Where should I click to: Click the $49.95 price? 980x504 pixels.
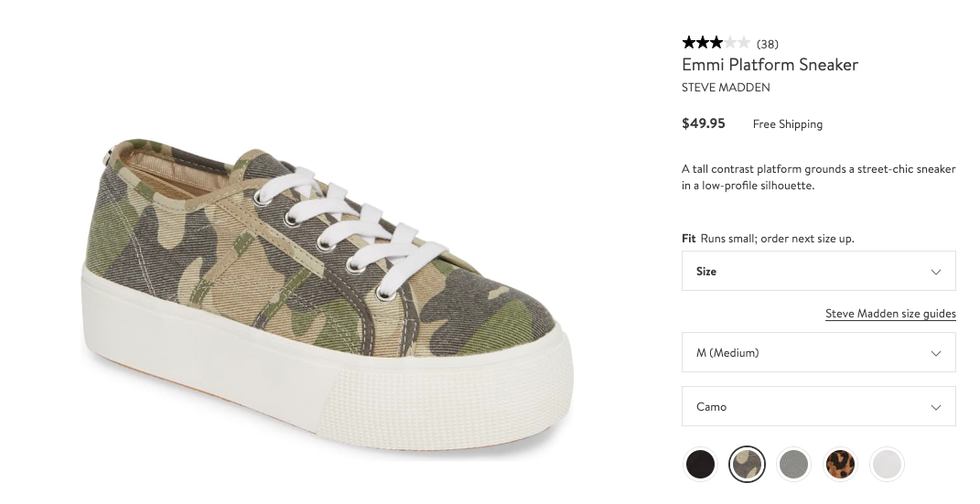point(703,124)
